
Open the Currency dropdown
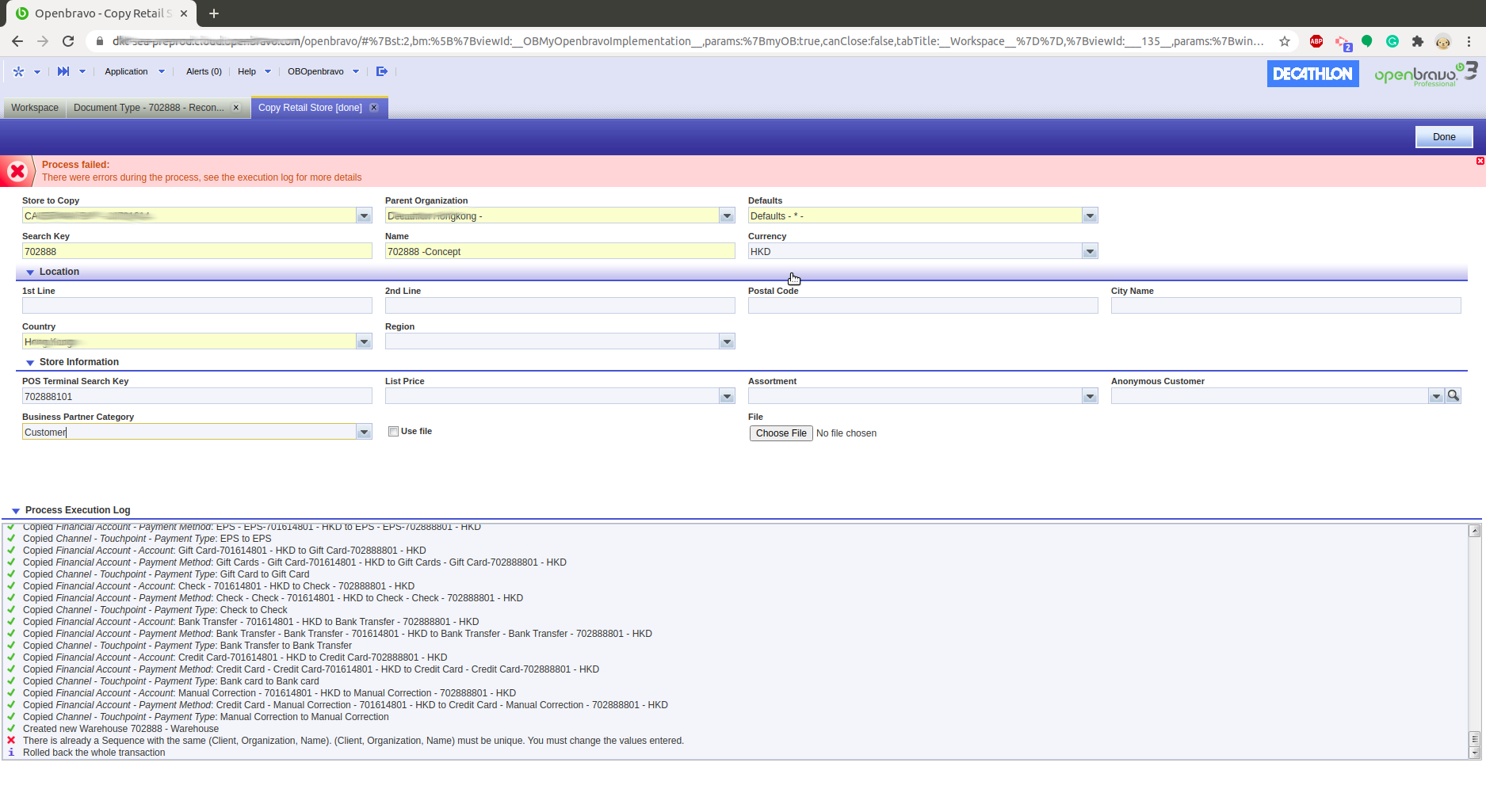(1090, 251)
